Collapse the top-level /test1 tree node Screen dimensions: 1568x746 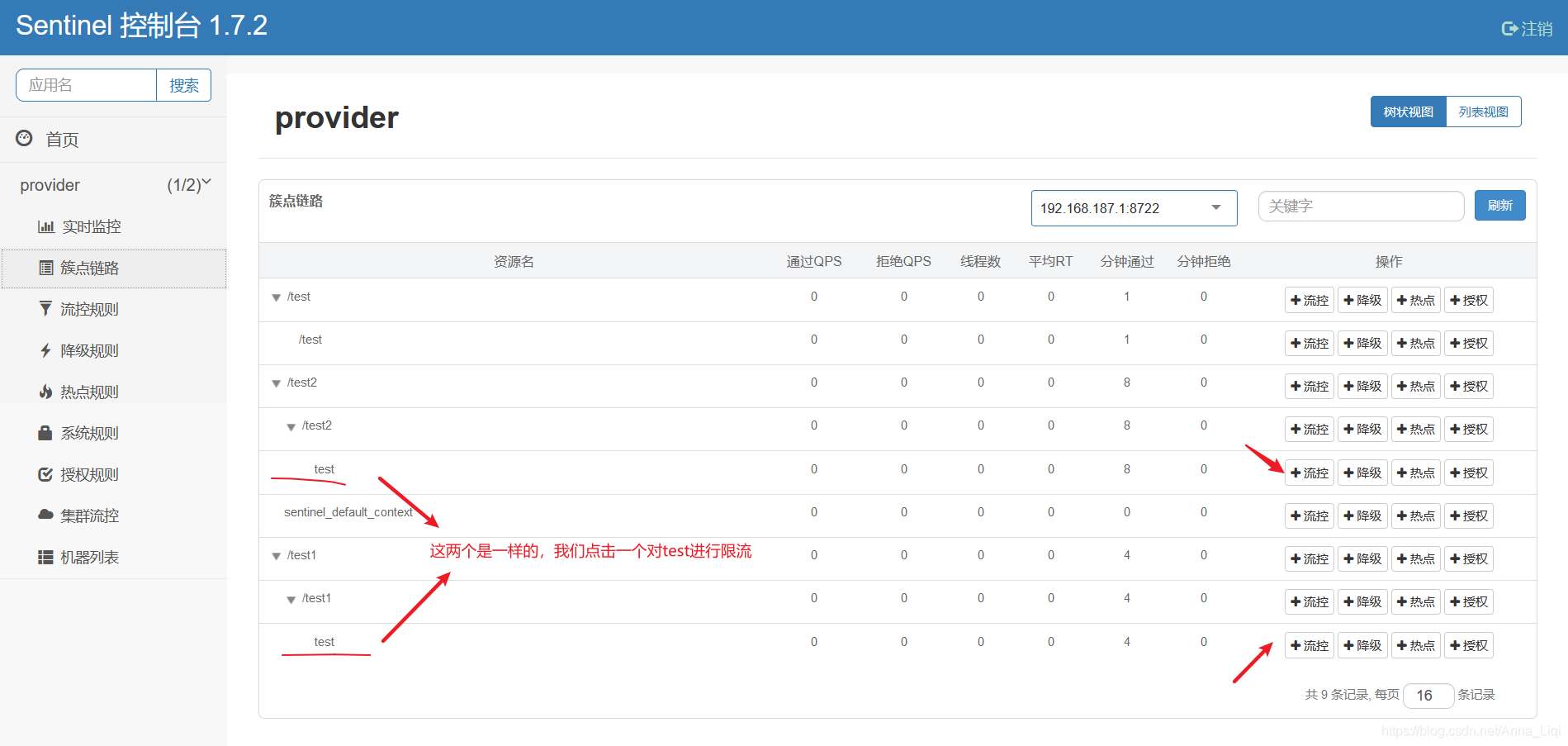click(277, 556)
